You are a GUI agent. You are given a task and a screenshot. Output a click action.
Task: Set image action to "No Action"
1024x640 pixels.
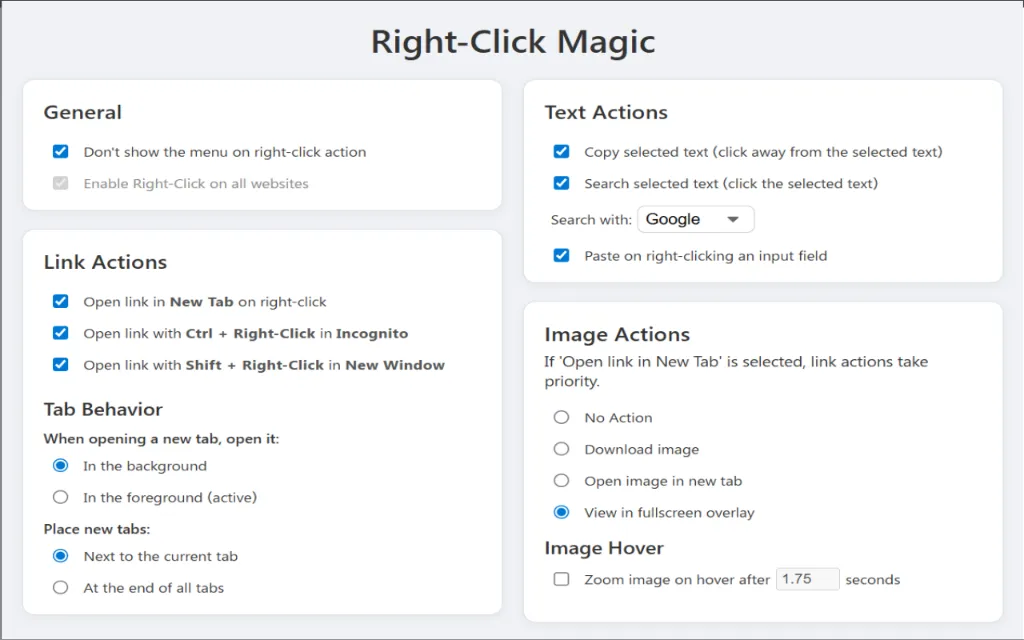click(561, 417)
